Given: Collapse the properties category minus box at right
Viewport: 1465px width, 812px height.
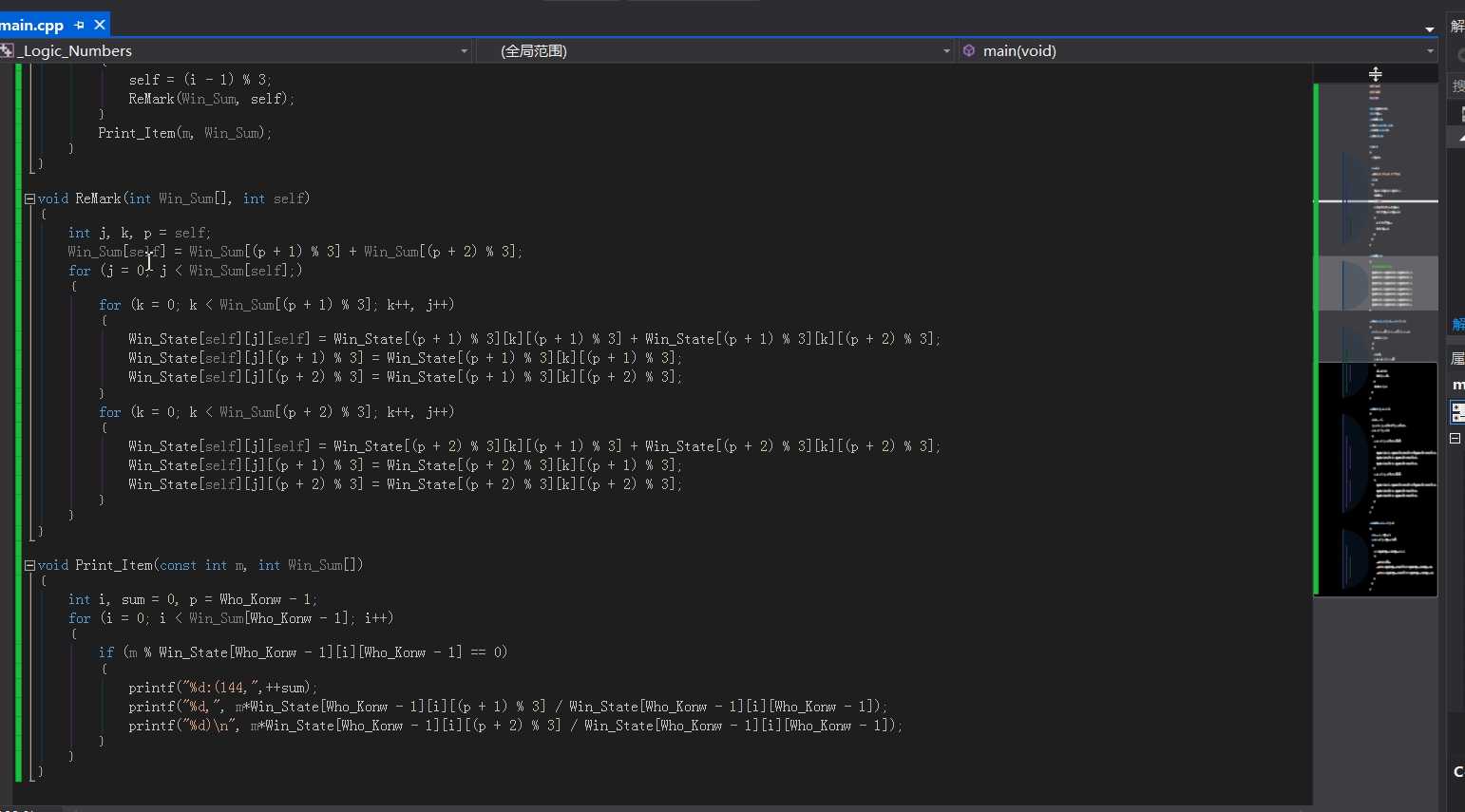Looking at the screenshot, I should [x=1455, y=438].
